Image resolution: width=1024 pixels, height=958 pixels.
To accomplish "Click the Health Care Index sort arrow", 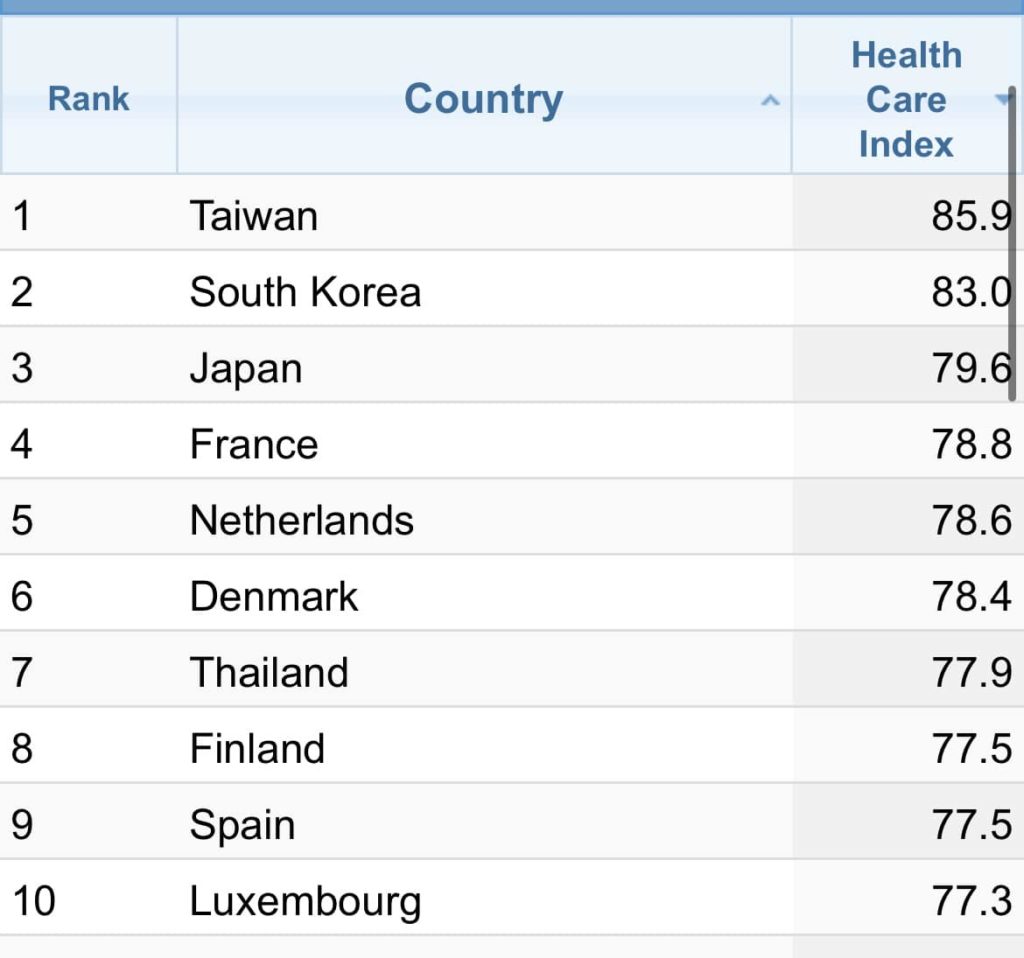I will click(1002, 99).
